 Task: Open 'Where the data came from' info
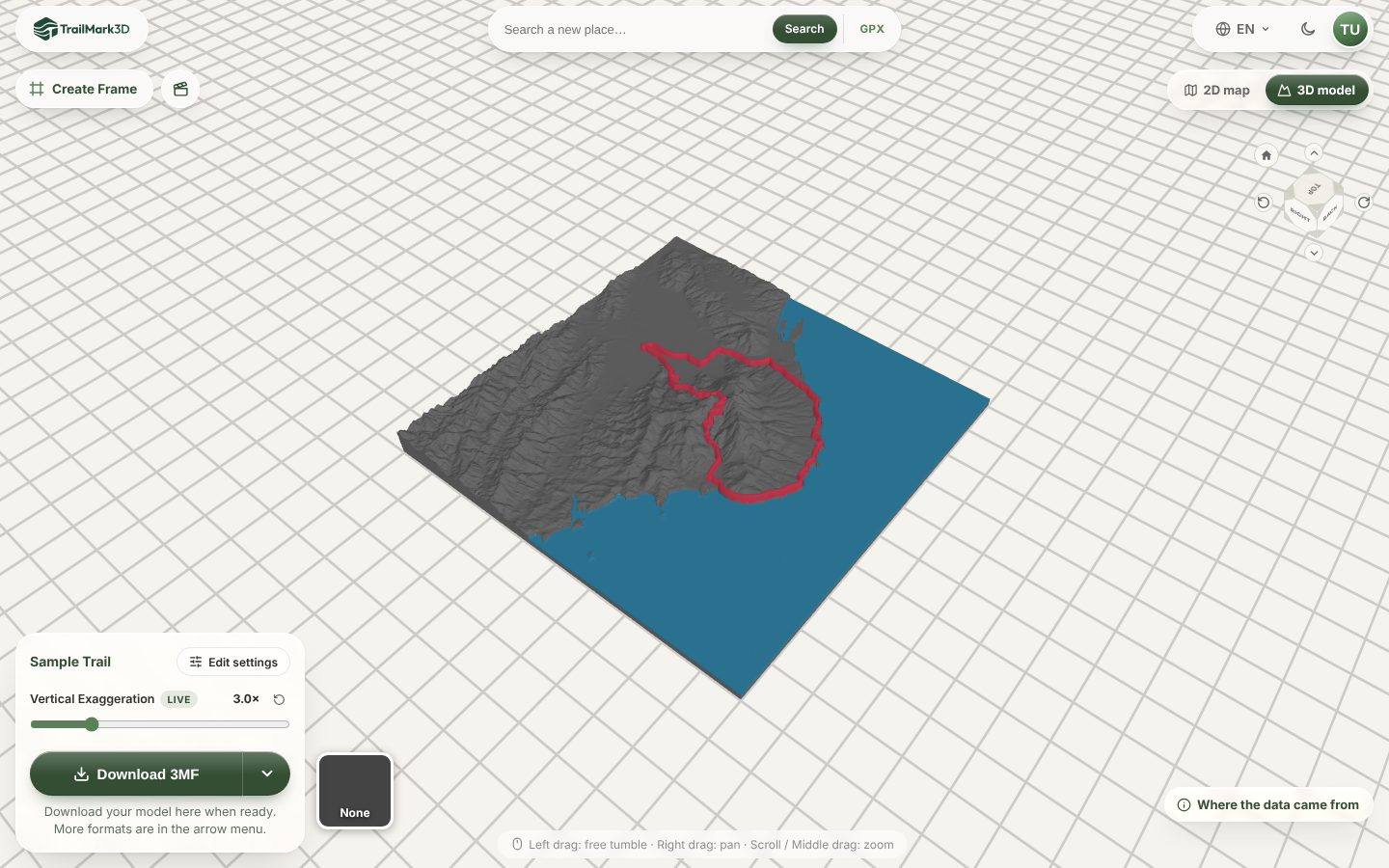(x=1267, y=804)
